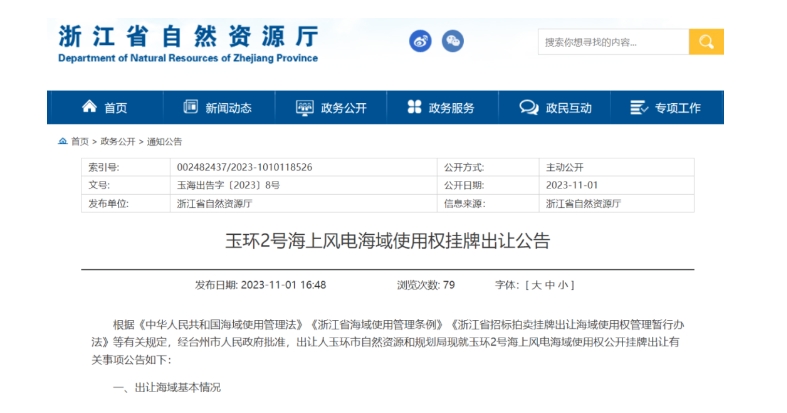Viewport: 787px width, 413px height.
Task: Click the 政务公开 monitor icon
Action: tap(305, 107)
